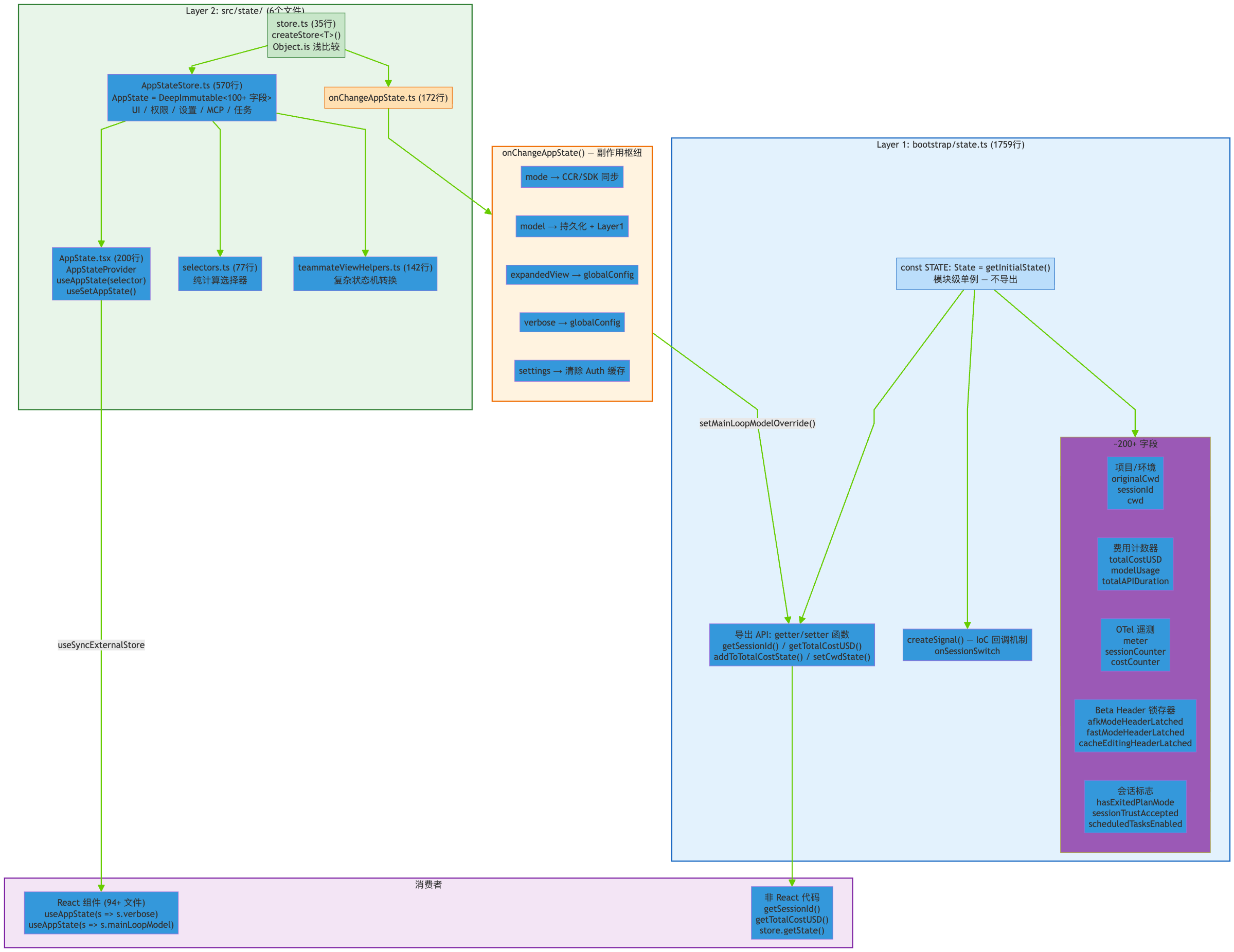Click the mode → CCR/SDK 同步 box
Image resolution: width=1234 pixels, height=952 pixels.
pos(572,177)
